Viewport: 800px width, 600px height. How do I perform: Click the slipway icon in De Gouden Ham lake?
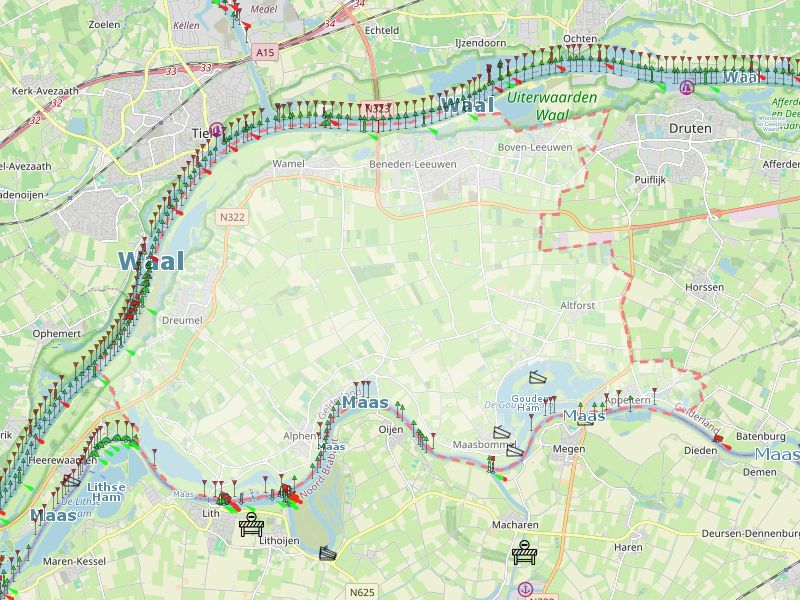point(537,378)
